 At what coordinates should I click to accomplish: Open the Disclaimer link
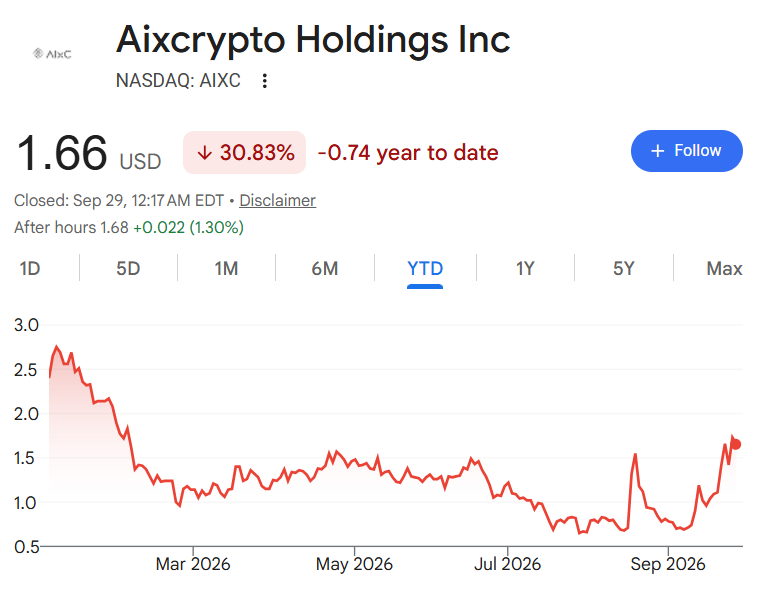click(x=277, y=200)
